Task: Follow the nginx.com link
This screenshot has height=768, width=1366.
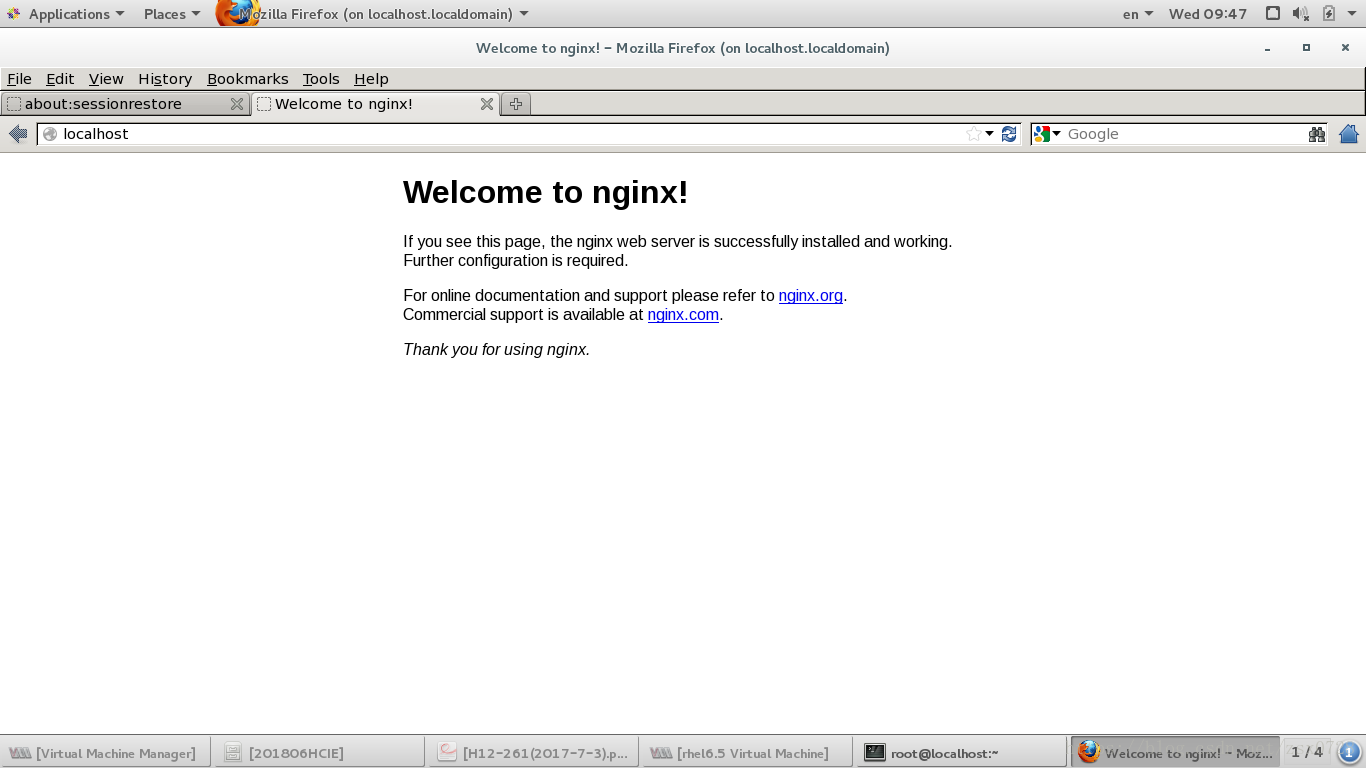Action: tap(683, 315)
